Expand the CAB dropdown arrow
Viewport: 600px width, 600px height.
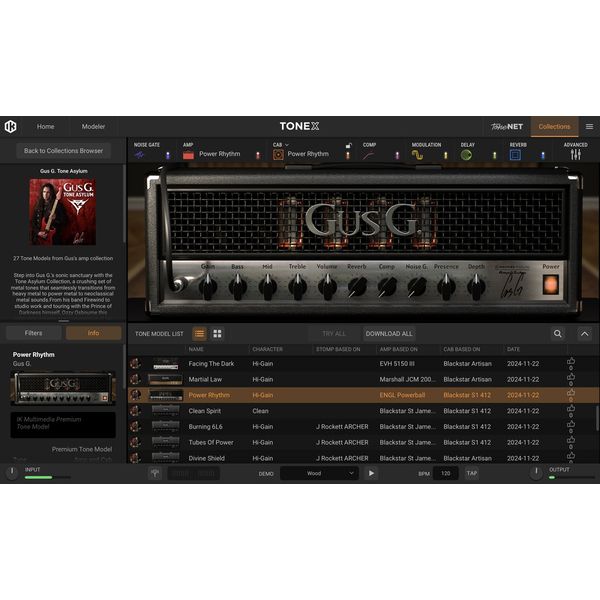pyautogui.click(x=287, y=145)
